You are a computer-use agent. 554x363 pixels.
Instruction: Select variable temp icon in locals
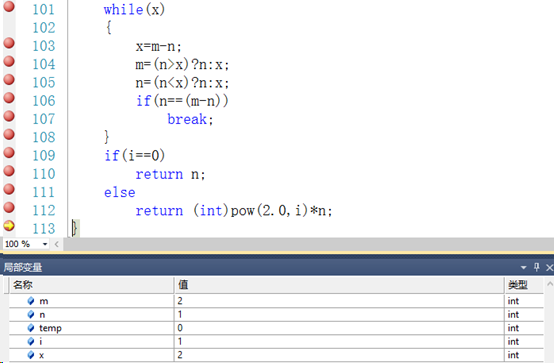click(31, 328)
